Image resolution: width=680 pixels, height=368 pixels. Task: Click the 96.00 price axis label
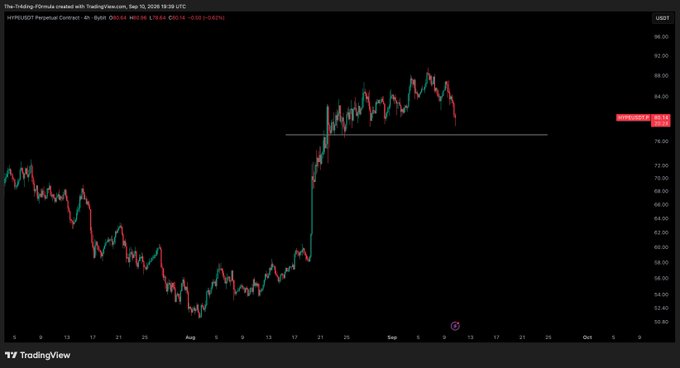point(661,37)
